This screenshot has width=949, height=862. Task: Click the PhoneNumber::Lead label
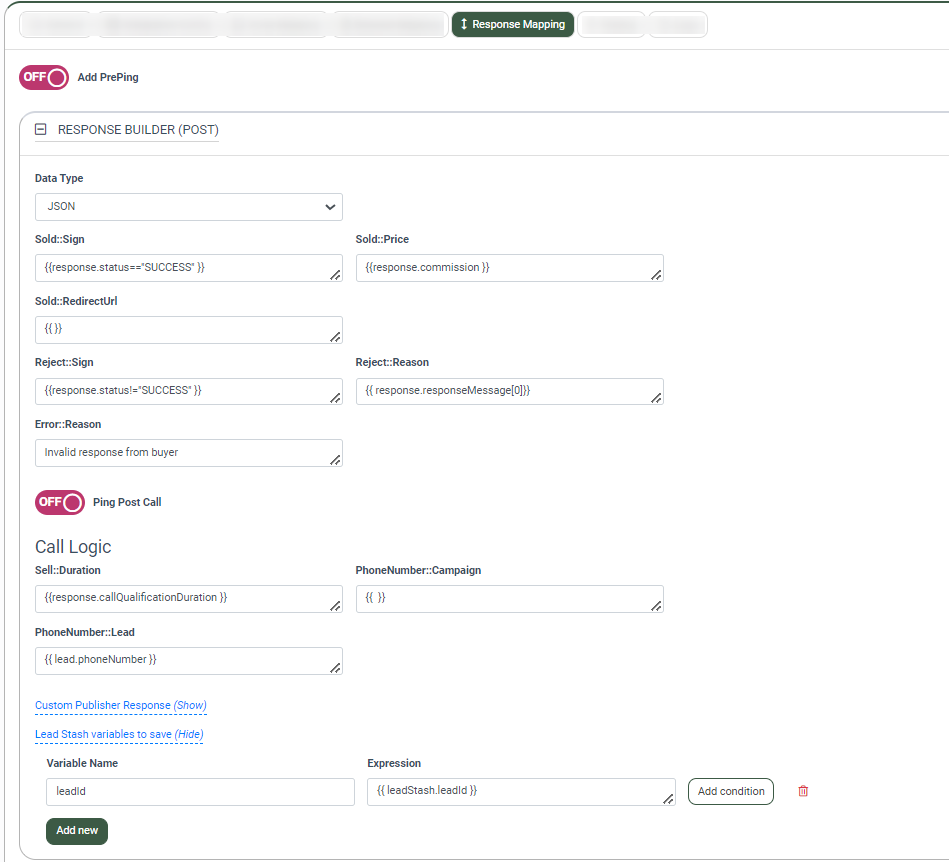(x=85, y=632)
